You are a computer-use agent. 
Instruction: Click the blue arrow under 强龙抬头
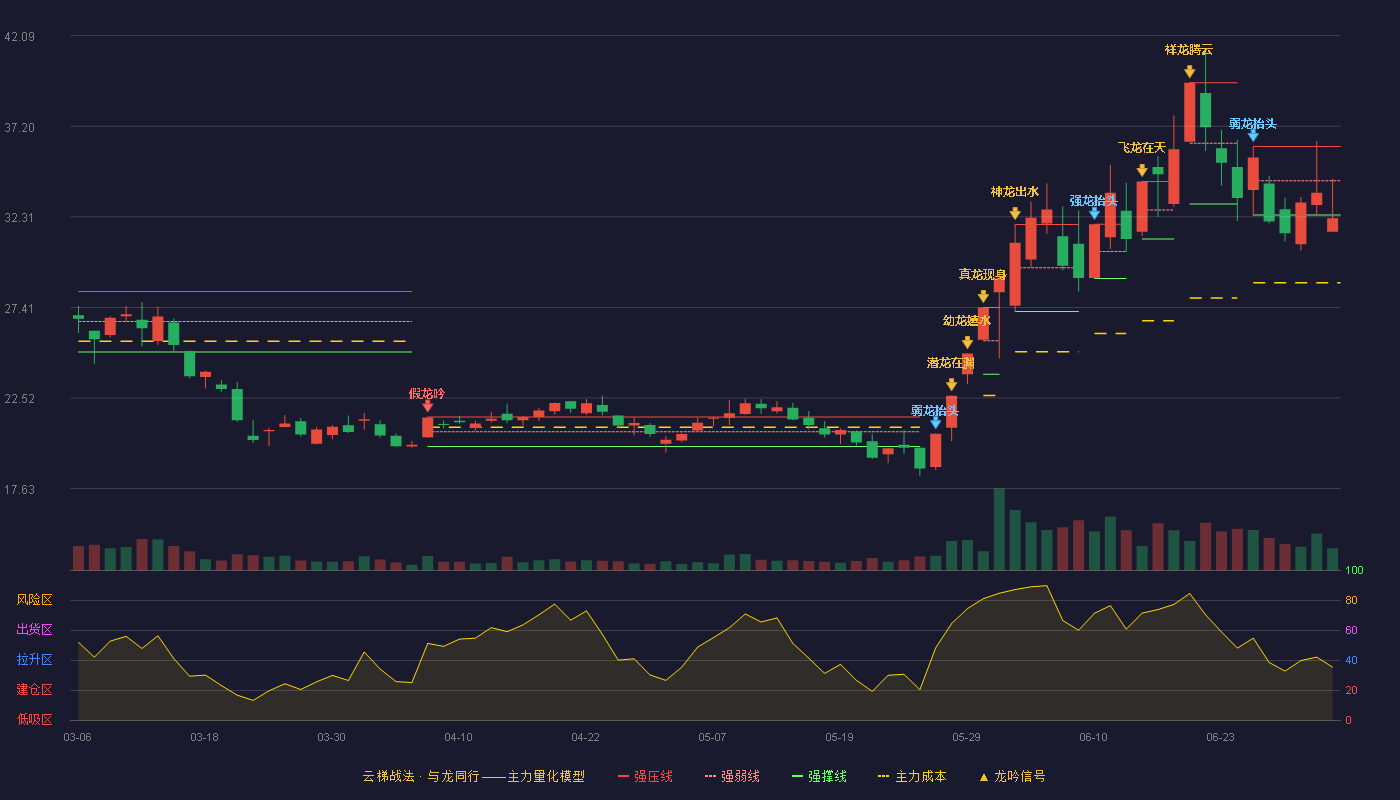(x=1094, y=213)
